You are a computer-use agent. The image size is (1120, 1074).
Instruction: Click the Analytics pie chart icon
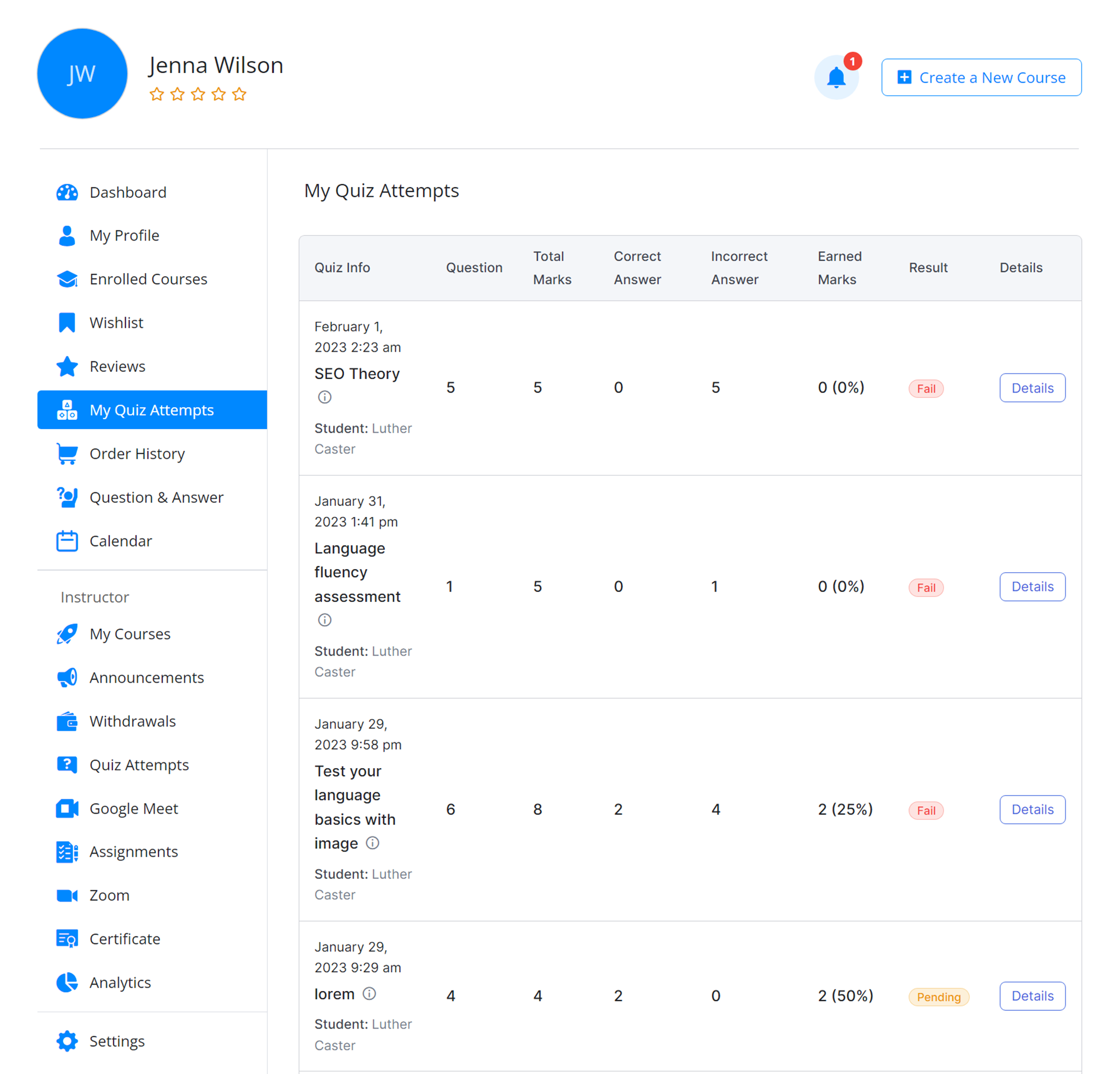(x=67, y=982)
